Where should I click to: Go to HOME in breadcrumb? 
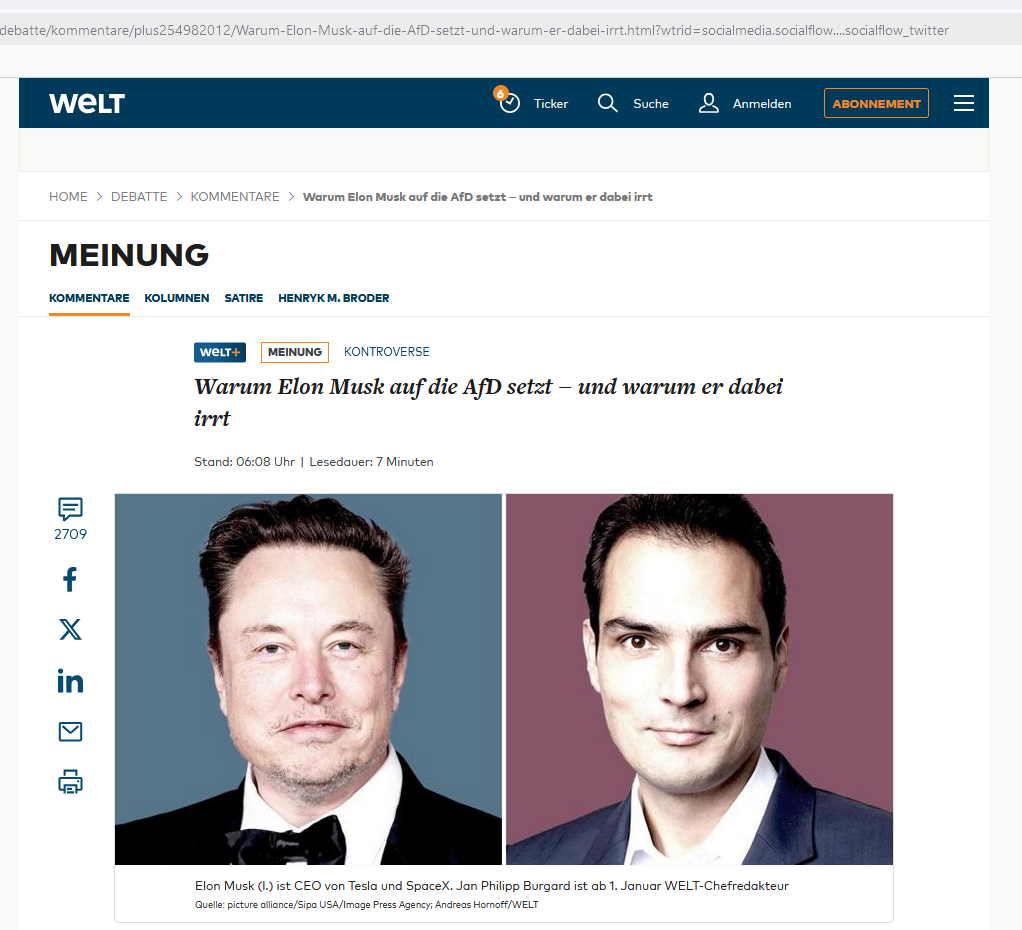pos(68,197)
